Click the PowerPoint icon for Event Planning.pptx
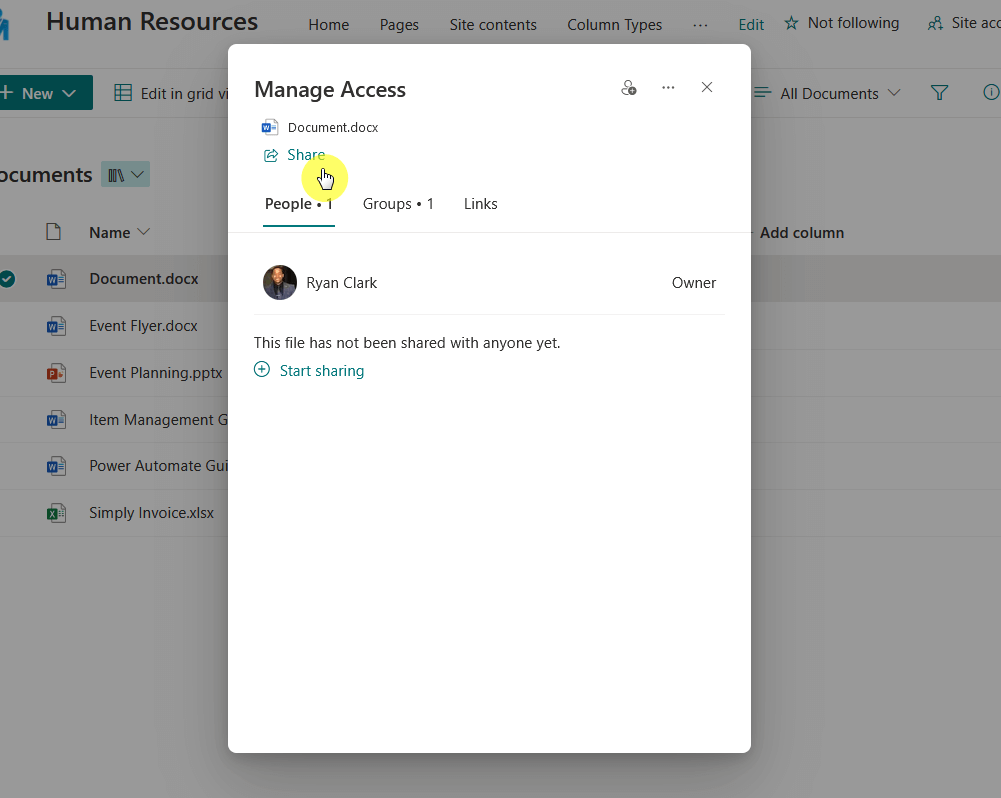 click(56, 373)
